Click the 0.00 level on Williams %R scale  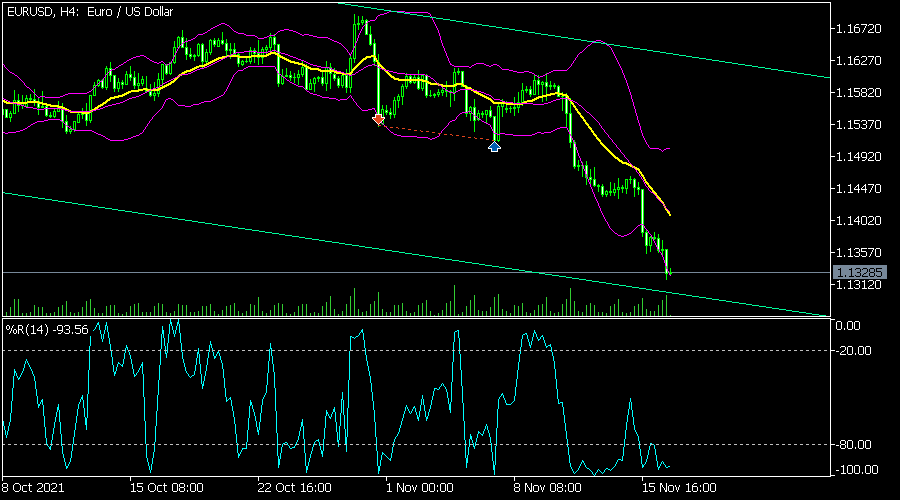848,325
